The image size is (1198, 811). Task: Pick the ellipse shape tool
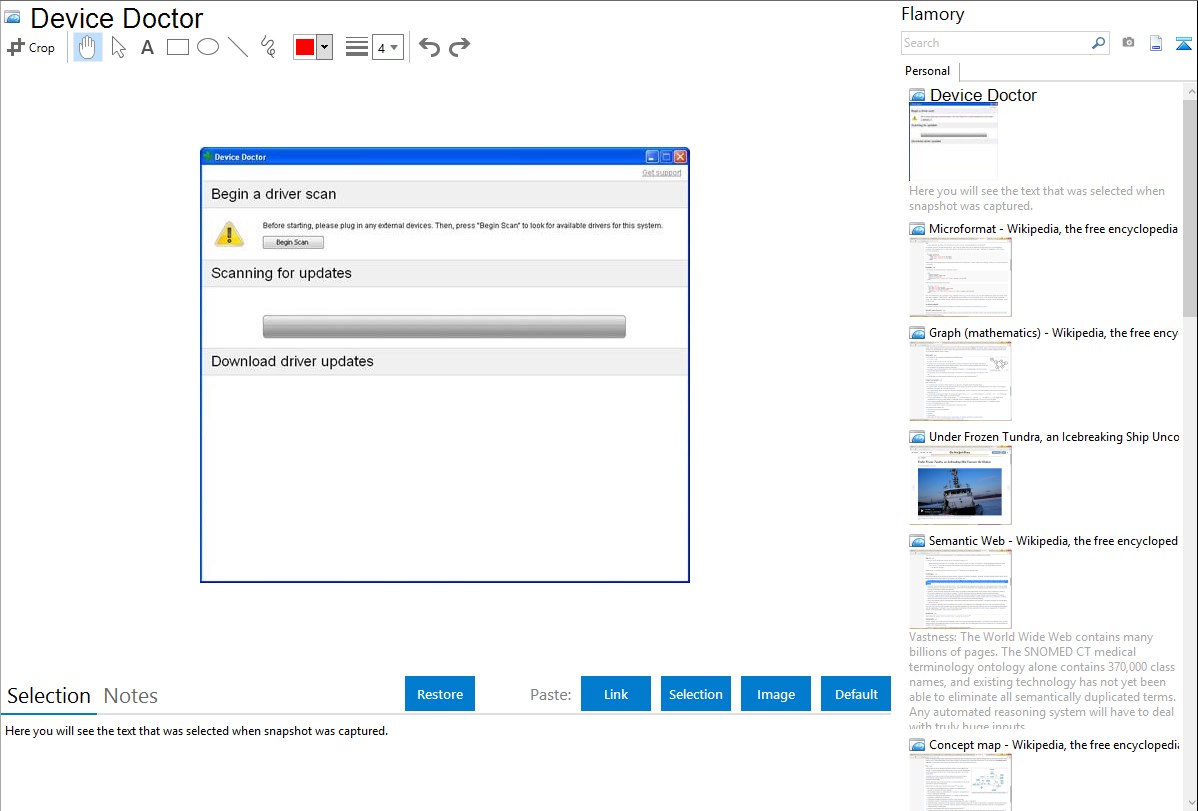click(208, 47)
